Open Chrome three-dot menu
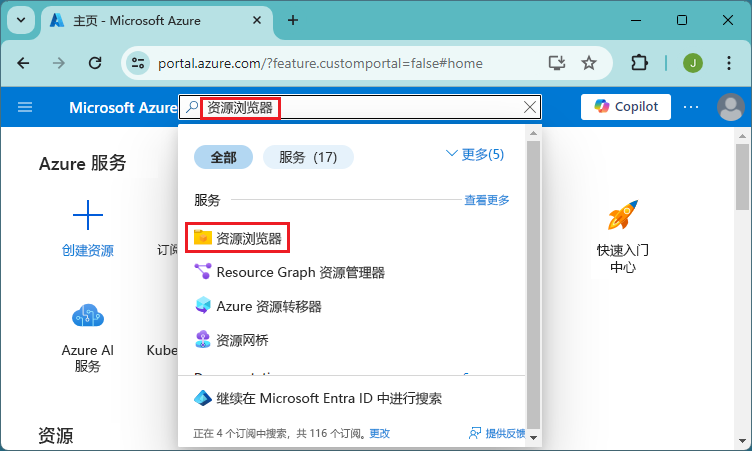752x451 pixels. 729,63
